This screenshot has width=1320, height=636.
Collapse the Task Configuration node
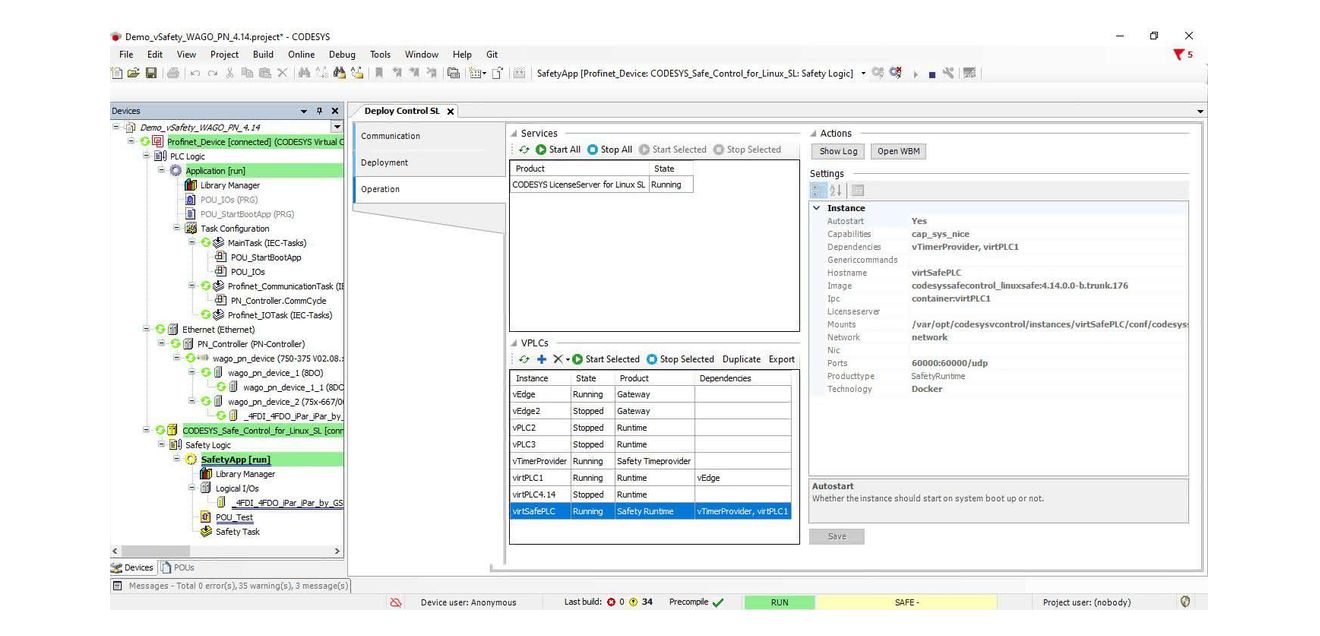tap(176, 228)
